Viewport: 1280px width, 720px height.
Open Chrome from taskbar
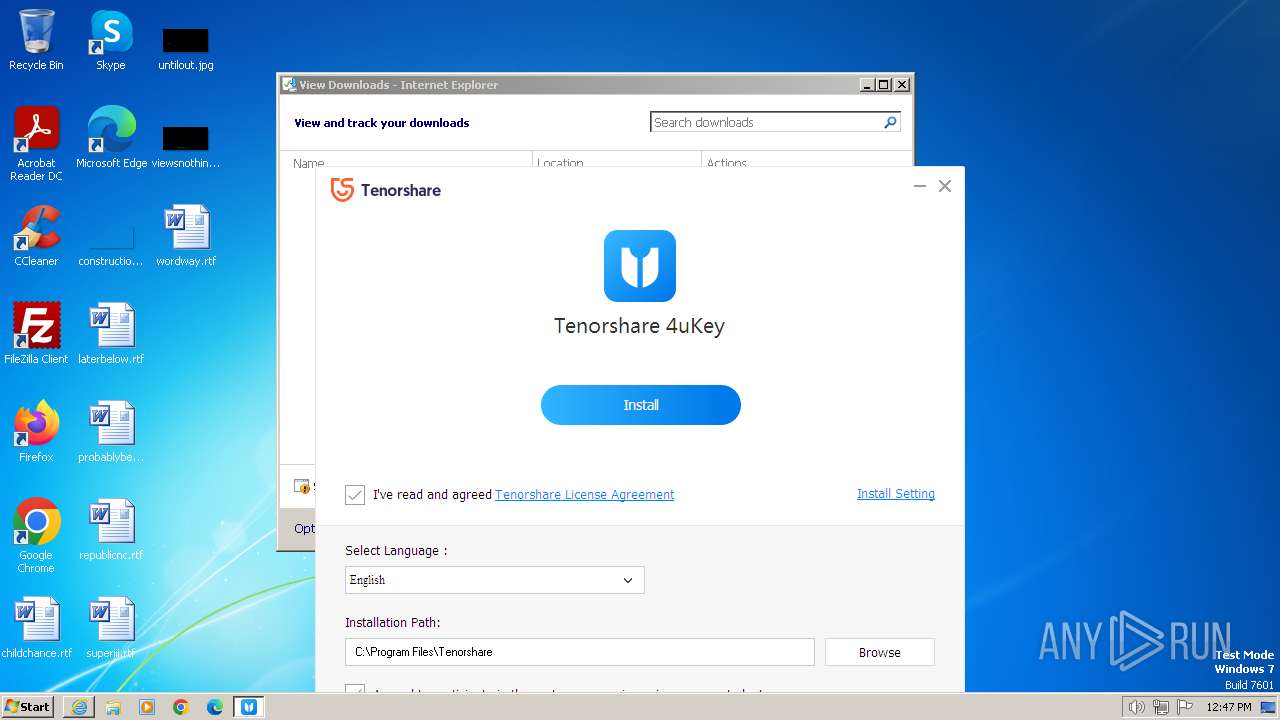181,706
